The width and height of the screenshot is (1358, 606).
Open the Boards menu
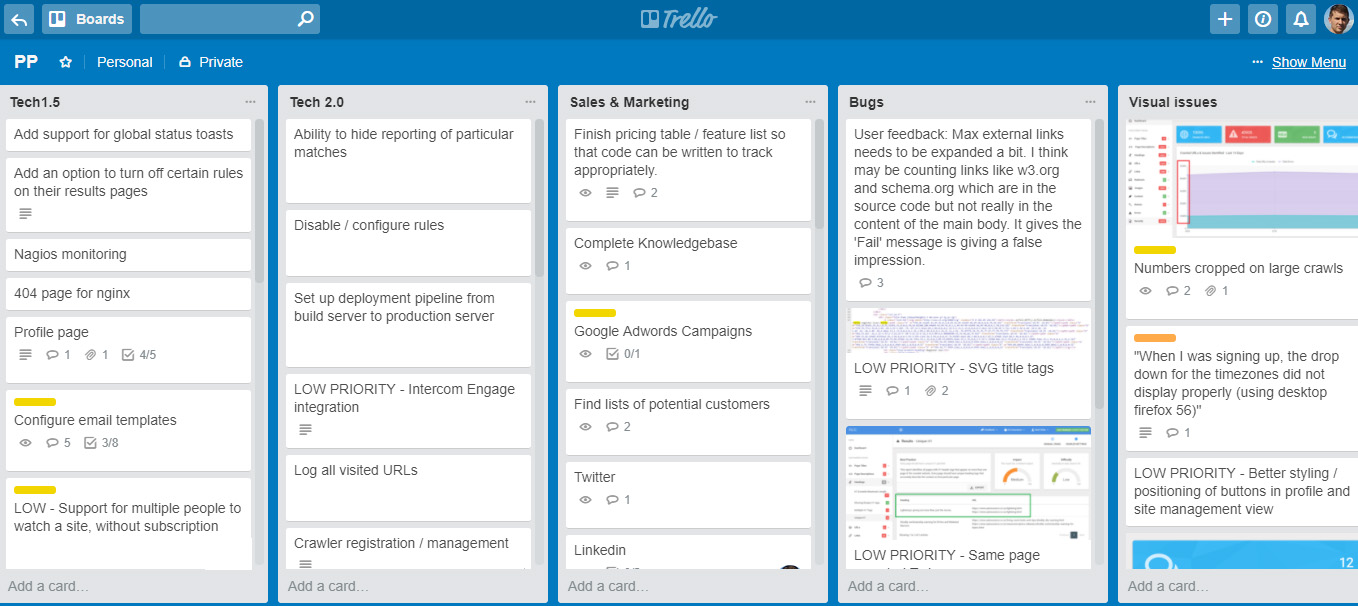click(88, 18)
